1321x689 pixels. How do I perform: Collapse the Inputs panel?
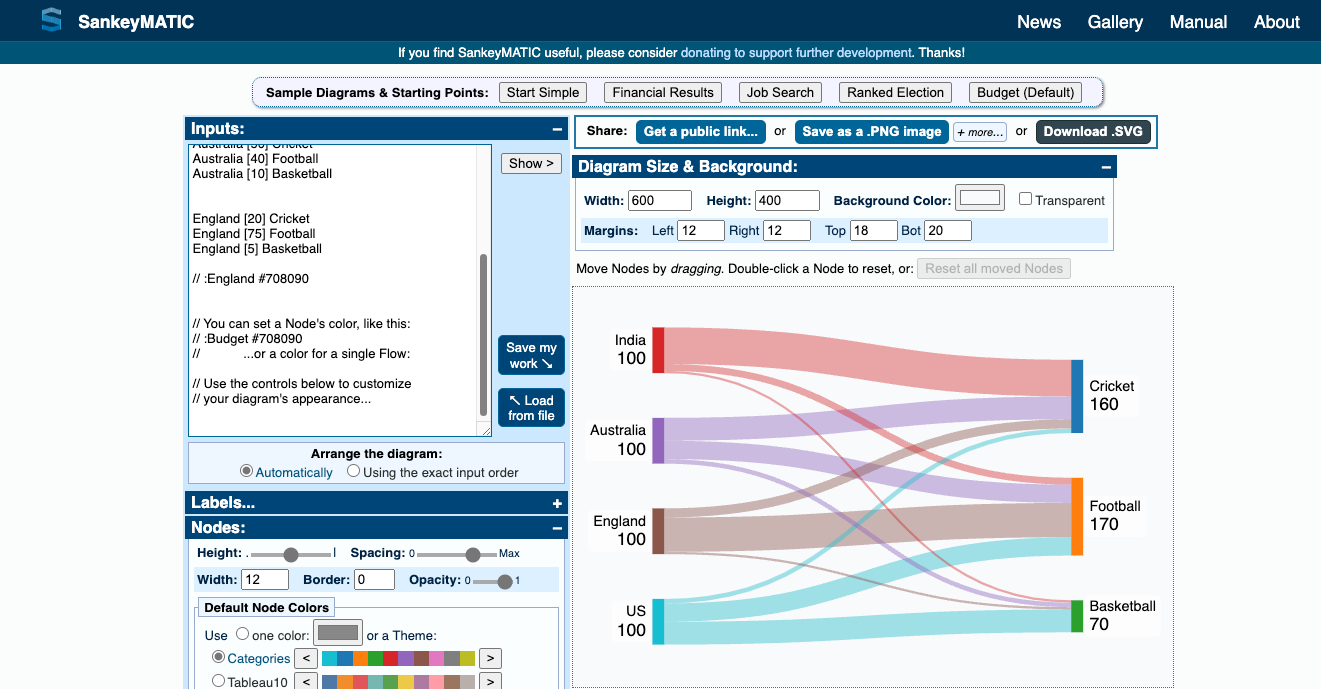point(556,128)
